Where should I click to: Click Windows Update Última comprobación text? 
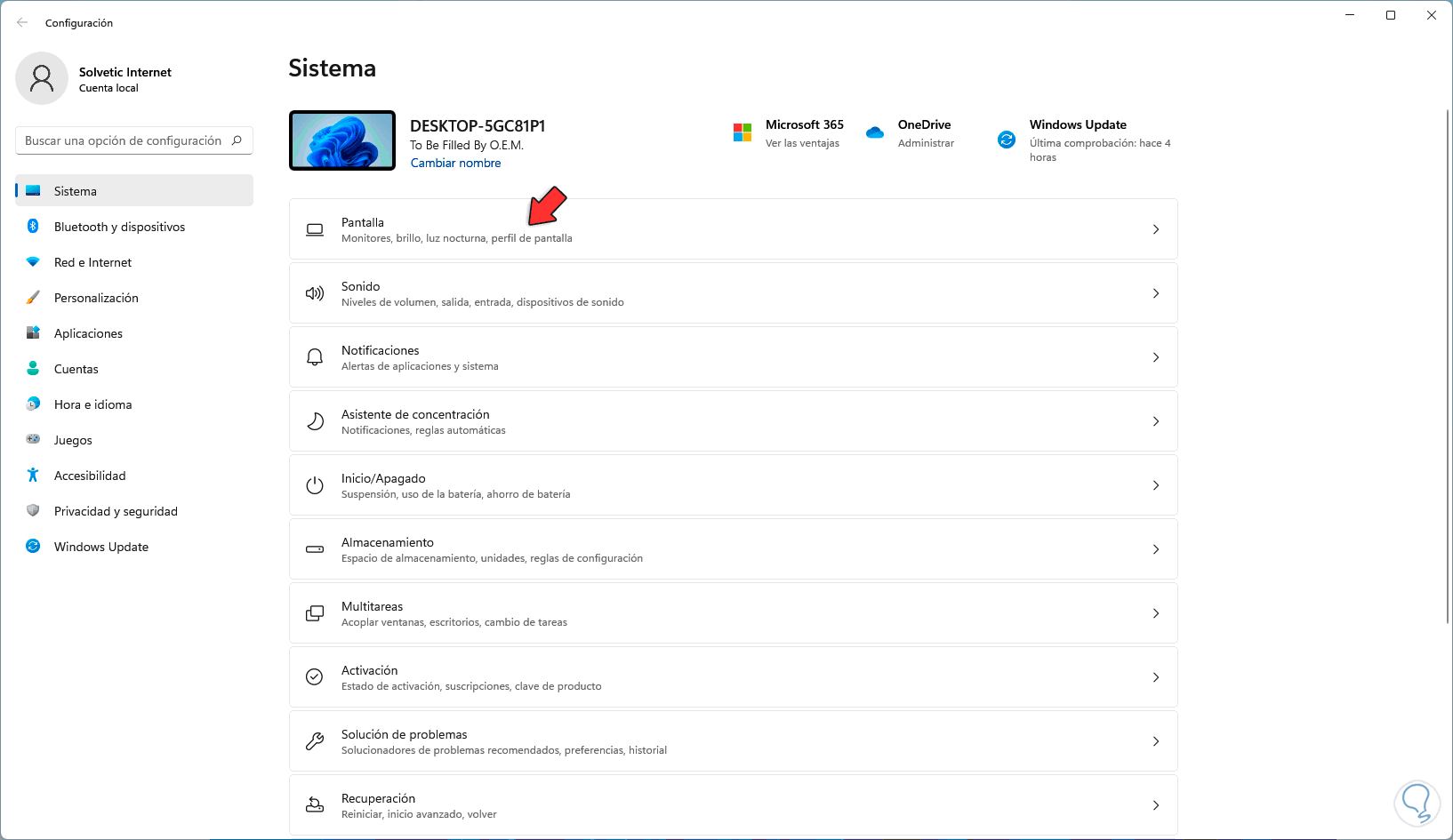(x=1100, y=150)
